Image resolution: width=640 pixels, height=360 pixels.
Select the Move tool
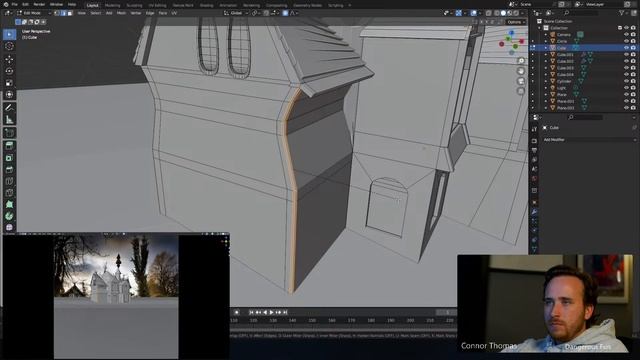pos(9,59)
